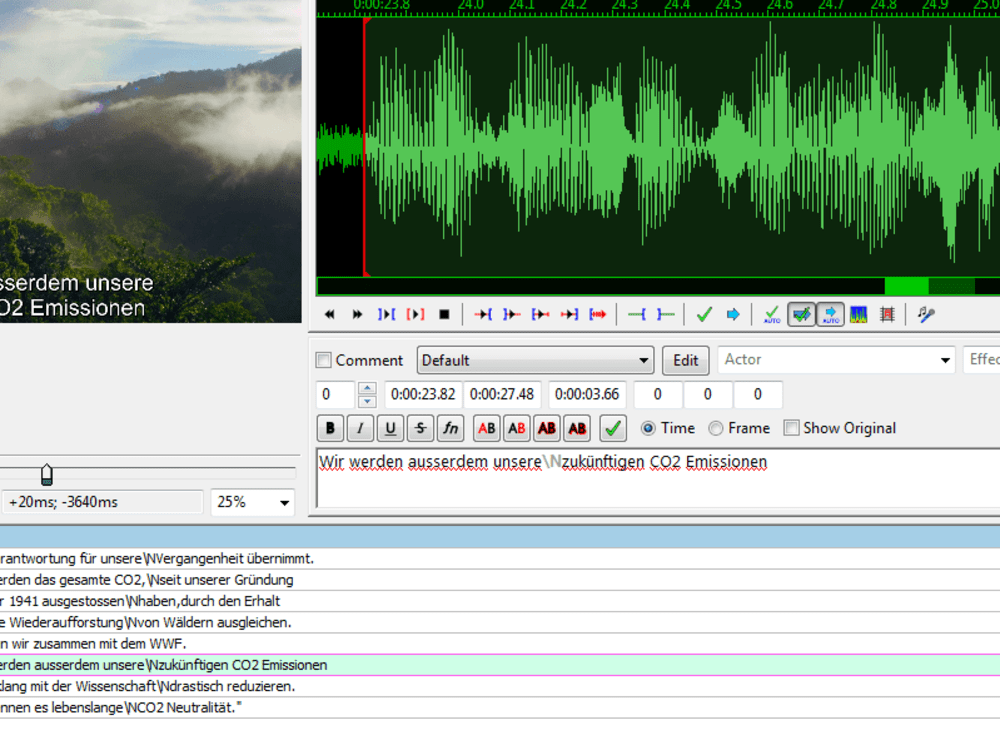Set primary color AB button

click(x=487, y=428)
